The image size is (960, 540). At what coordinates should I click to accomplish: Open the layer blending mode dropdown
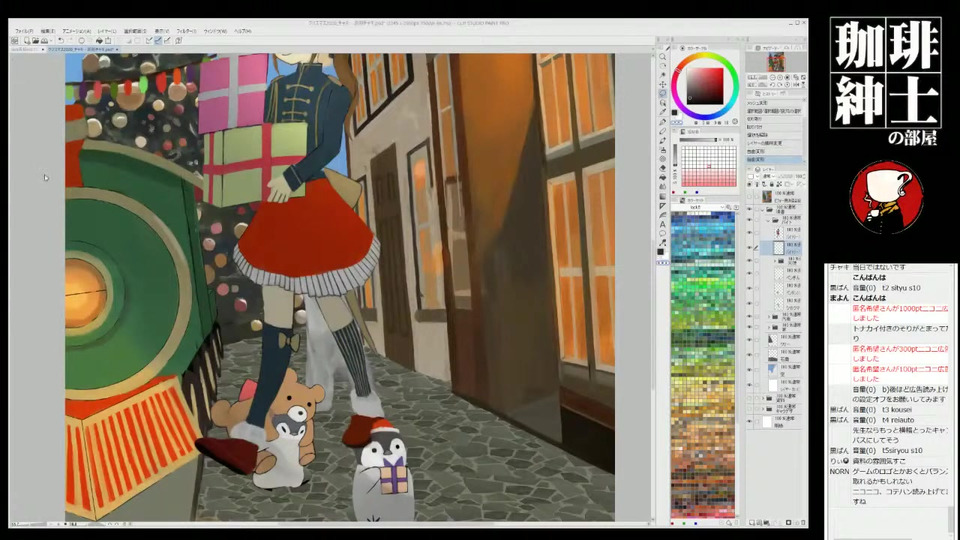click(x=768, y=176)
